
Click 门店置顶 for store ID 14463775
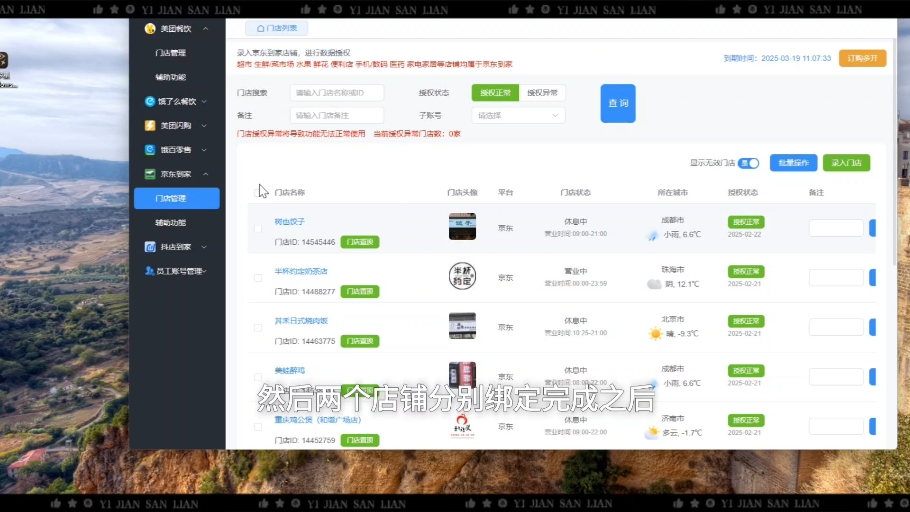360,341
